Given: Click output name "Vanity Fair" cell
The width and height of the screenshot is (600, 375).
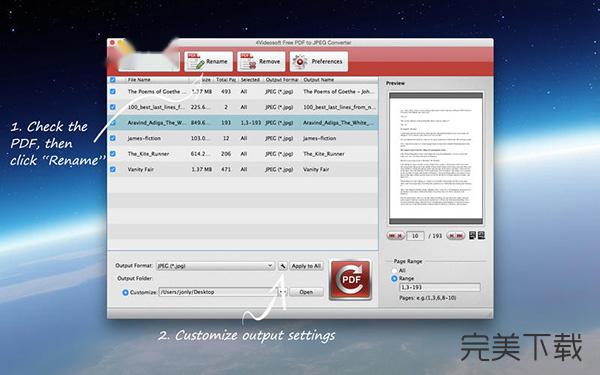Looking at the screenshot, I should click(316, 169).
